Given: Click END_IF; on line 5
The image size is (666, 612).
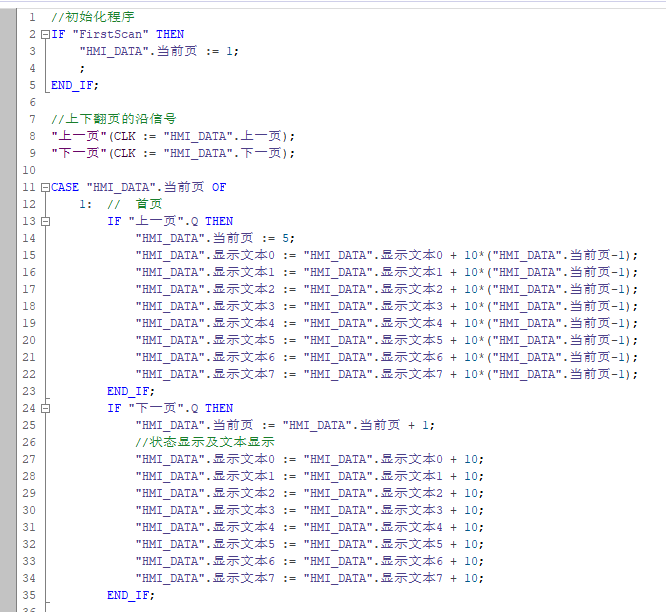Looking at the screenshot, I should 75,85.
